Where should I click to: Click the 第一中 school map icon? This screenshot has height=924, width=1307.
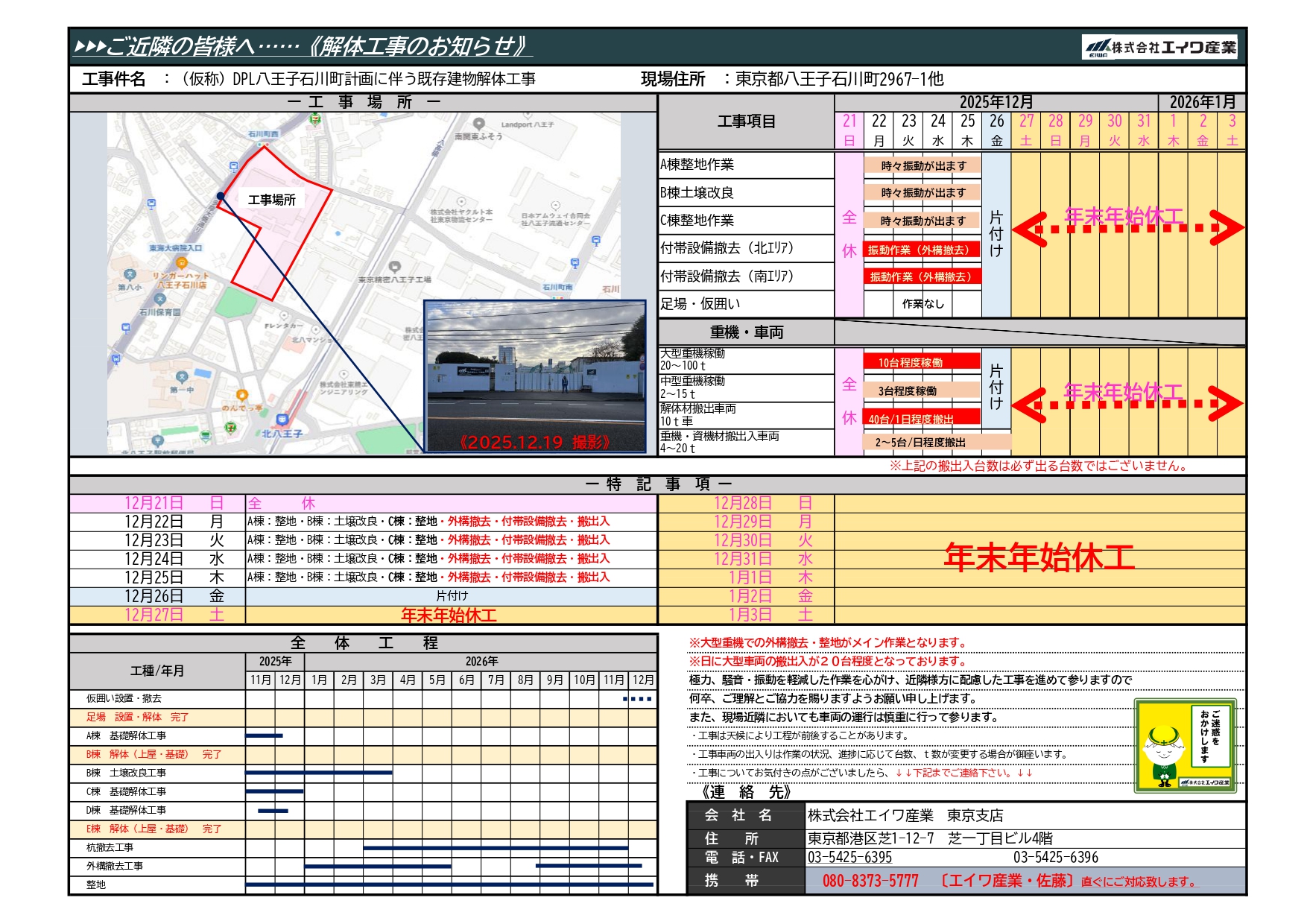182,378
